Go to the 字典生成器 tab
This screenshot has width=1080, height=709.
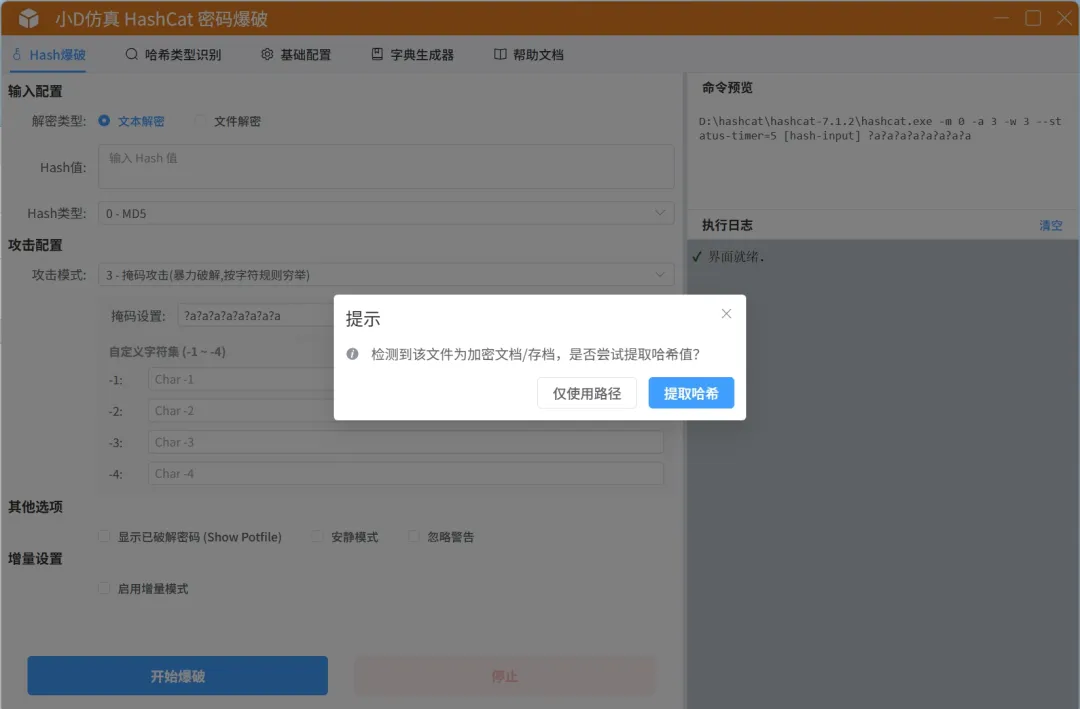point(412,54)
